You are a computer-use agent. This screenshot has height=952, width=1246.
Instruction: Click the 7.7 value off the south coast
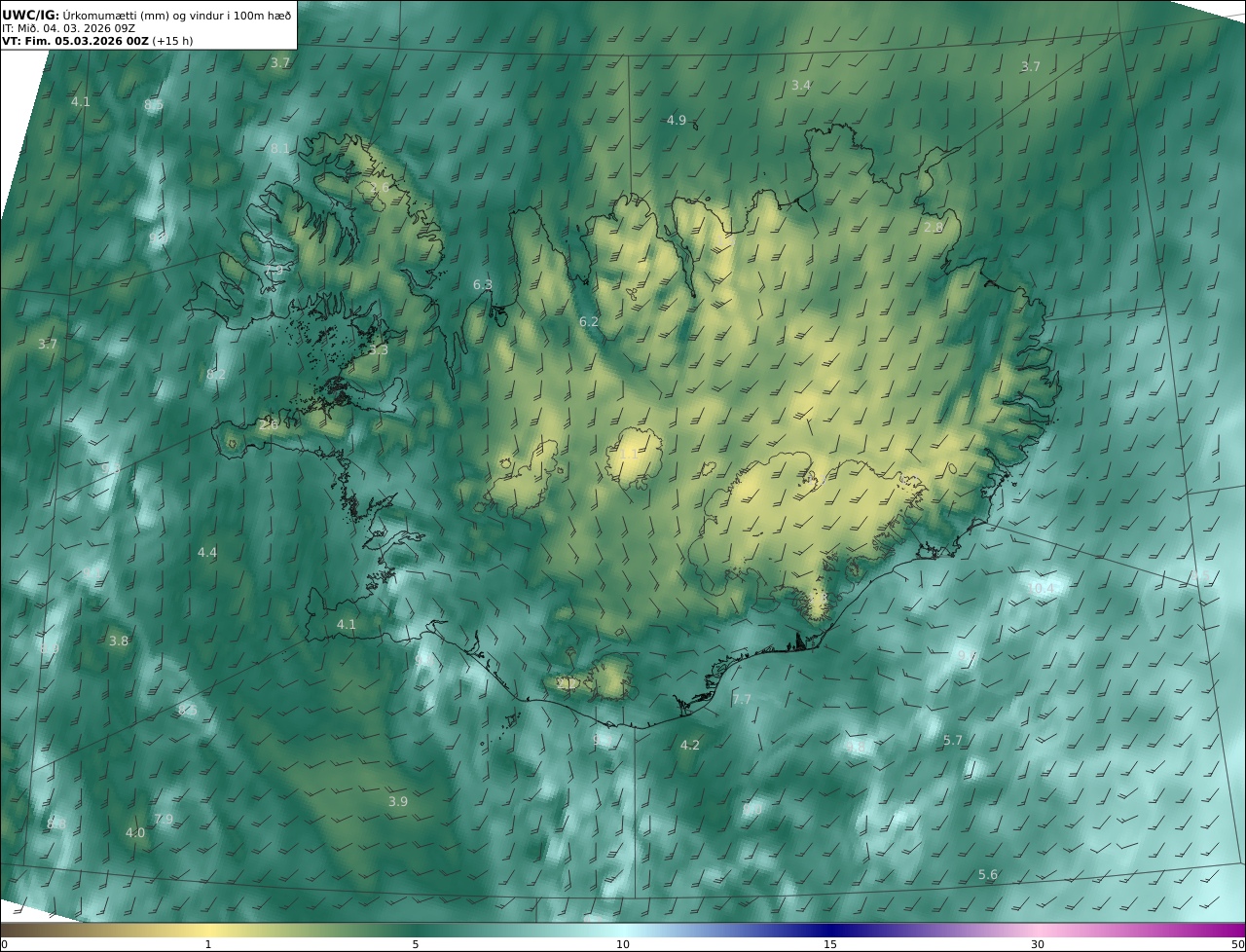742,700
